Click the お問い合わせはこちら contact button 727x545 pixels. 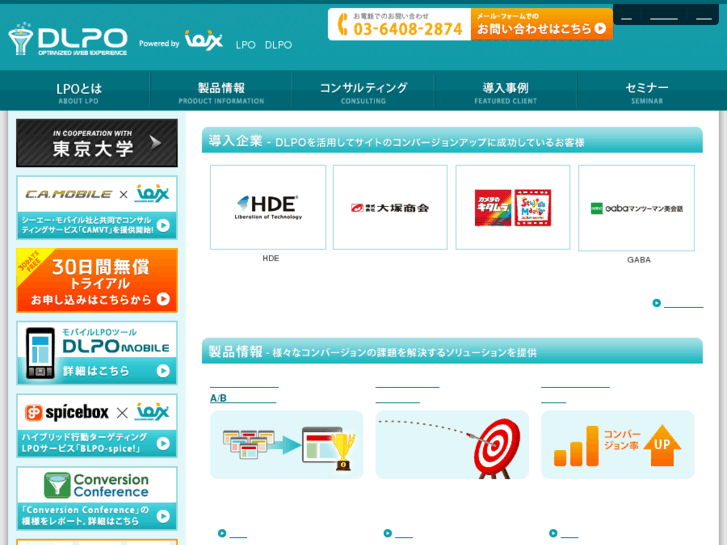pyautogui.click(x=542, y=24)
